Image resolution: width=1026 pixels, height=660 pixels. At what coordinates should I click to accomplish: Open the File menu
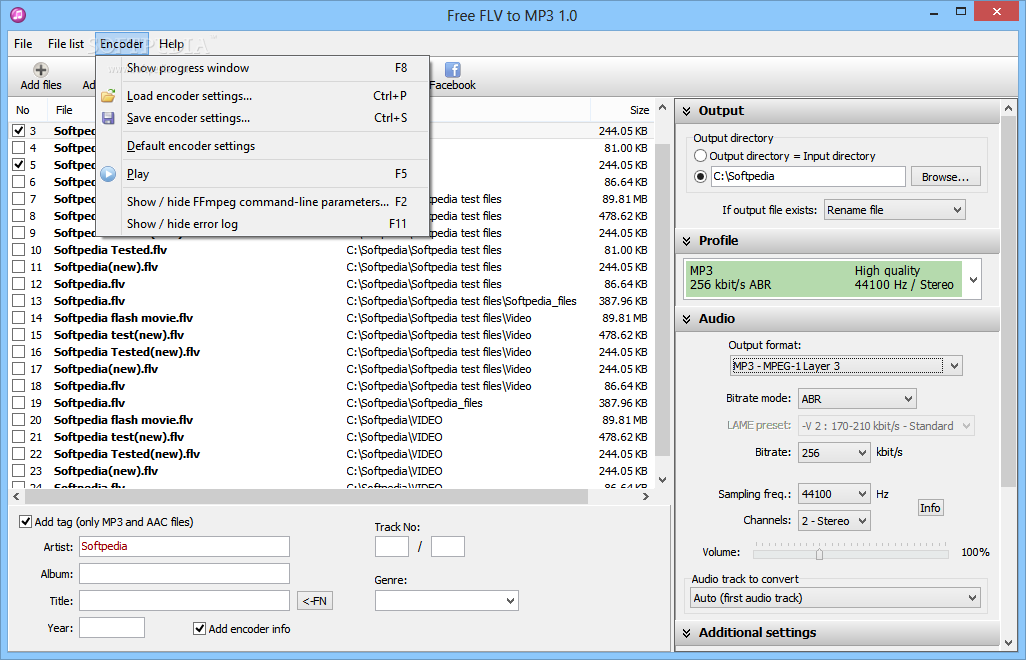[23, 44]
